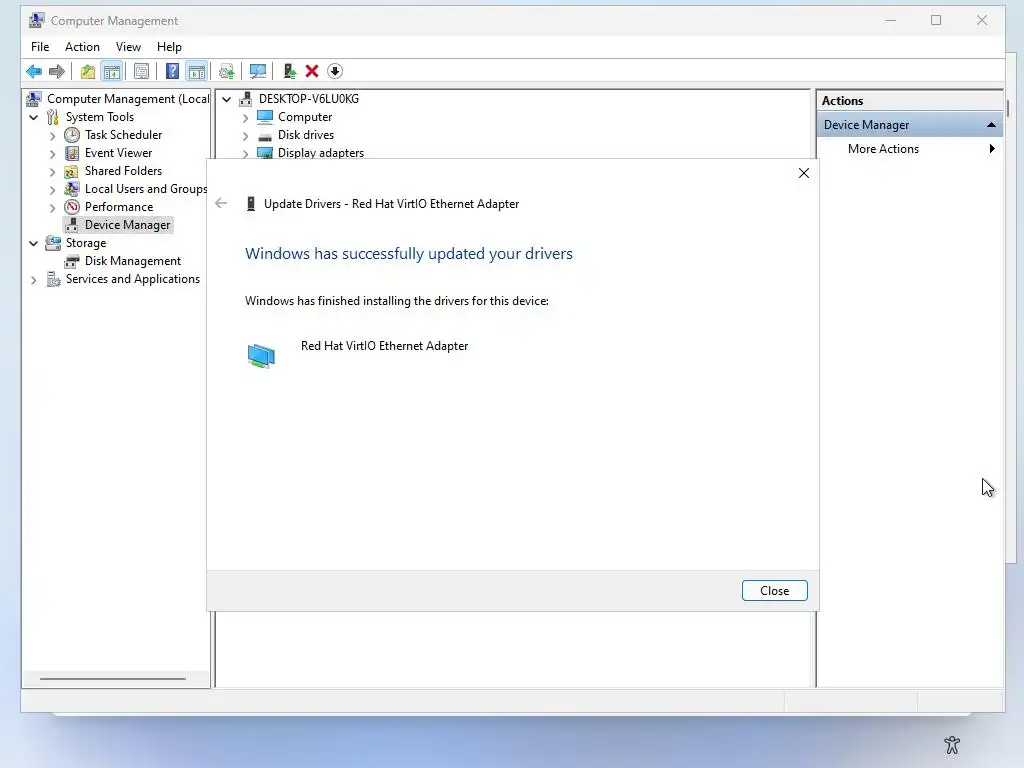Image resolution: width=1024 pixels, height=768 pixels.
Task: Click the blue Back arrow in toolbar
Action: [34, 71]
